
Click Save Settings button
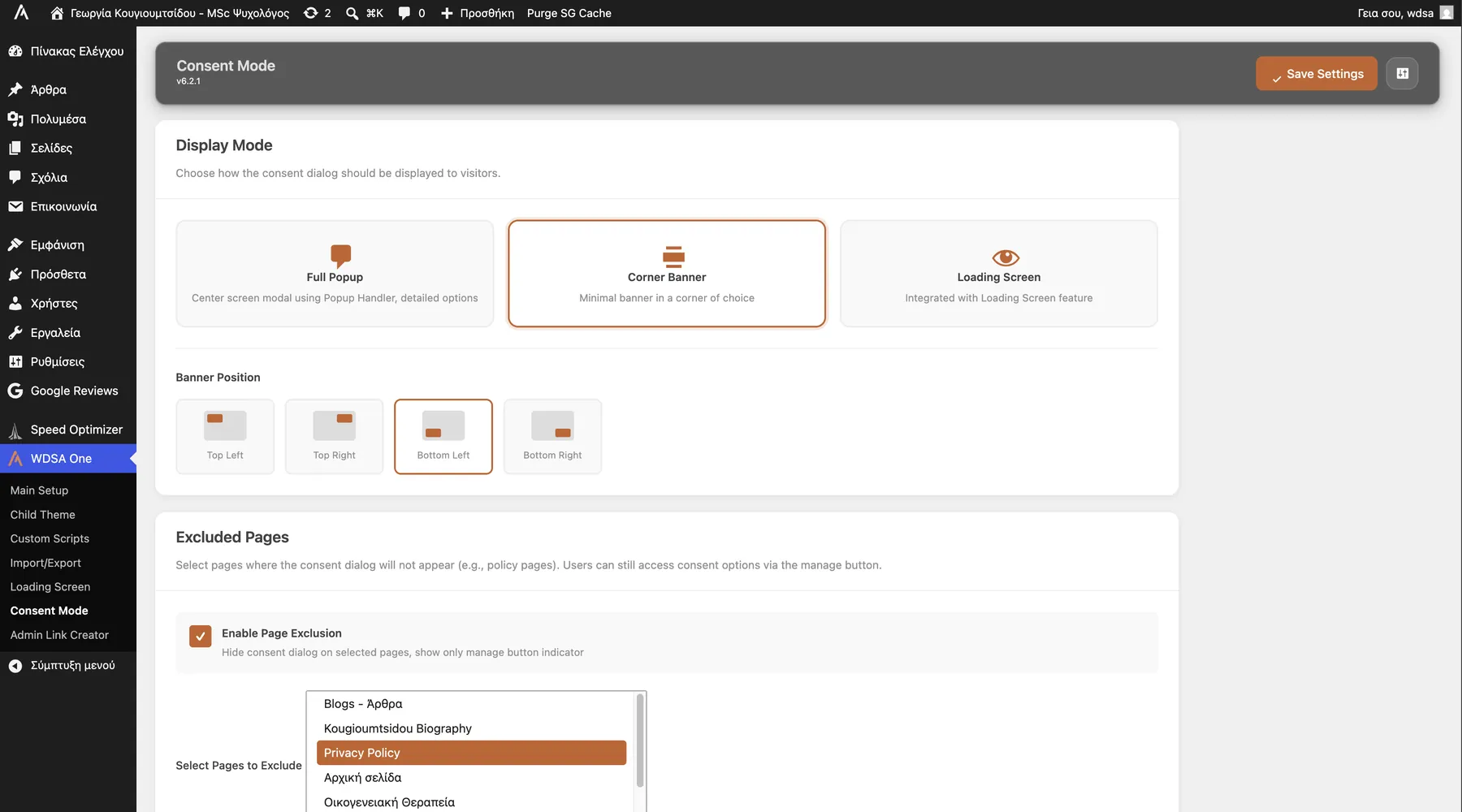pos(1316,73)
